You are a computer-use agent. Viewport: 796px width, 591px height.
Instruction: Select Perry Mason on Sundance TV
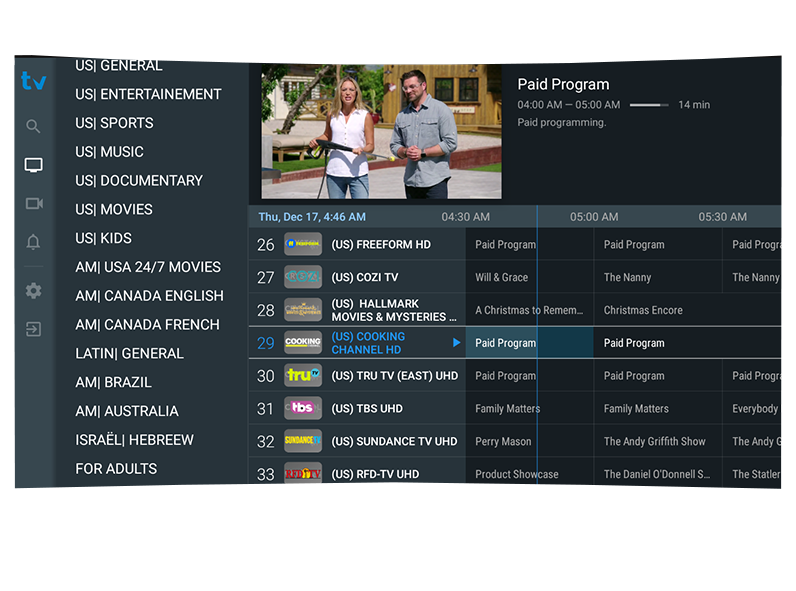(x=503, y=441)
